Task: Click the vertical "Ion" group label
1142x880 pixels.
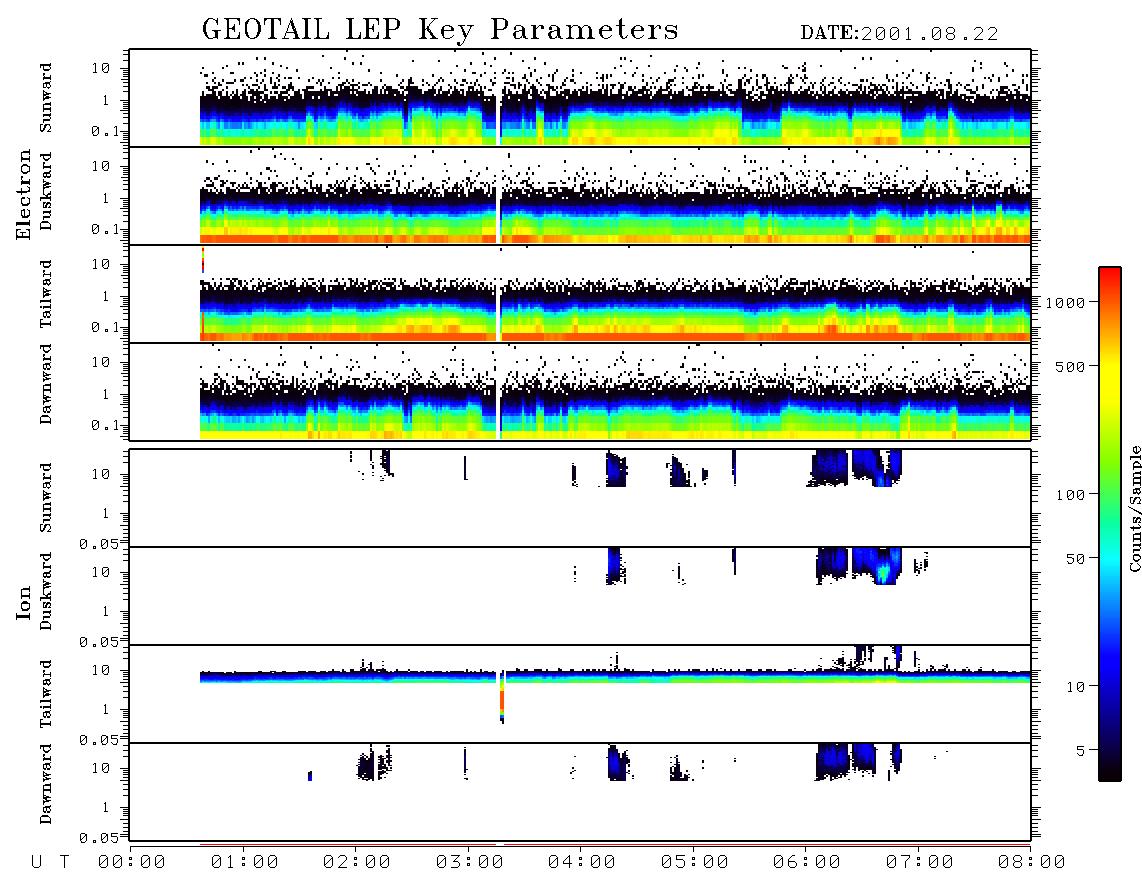Action: [x=24, y=602]
